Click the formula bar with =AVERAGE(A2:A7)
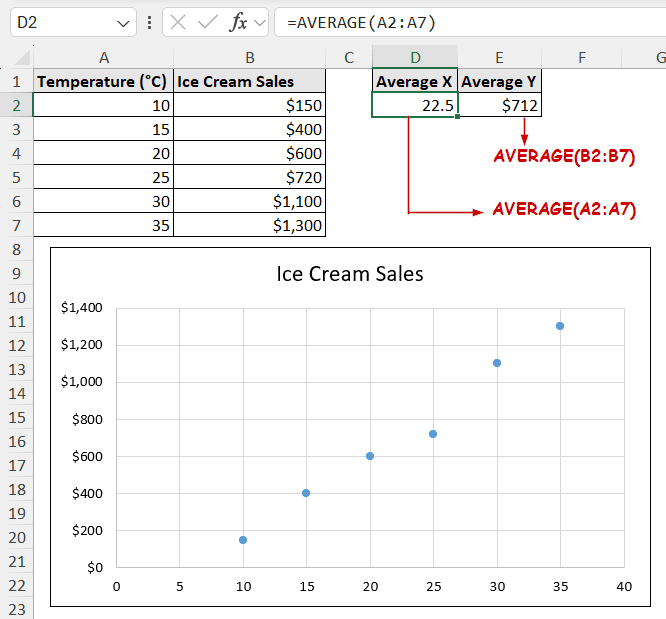The width and height of the screenshot is (666, 619). [x=470, y=22]
